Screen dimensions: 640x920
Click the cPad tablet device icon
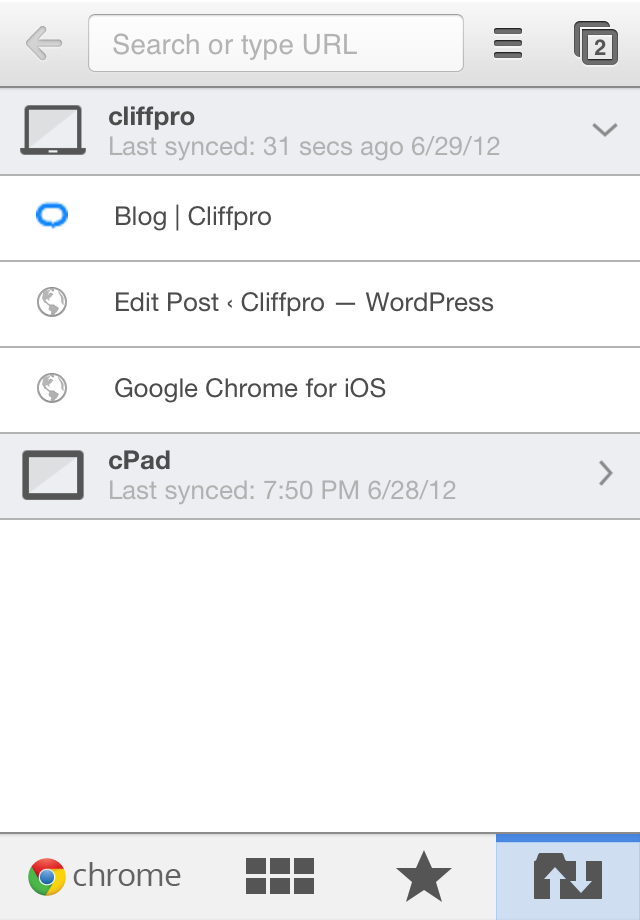point(53,475)
